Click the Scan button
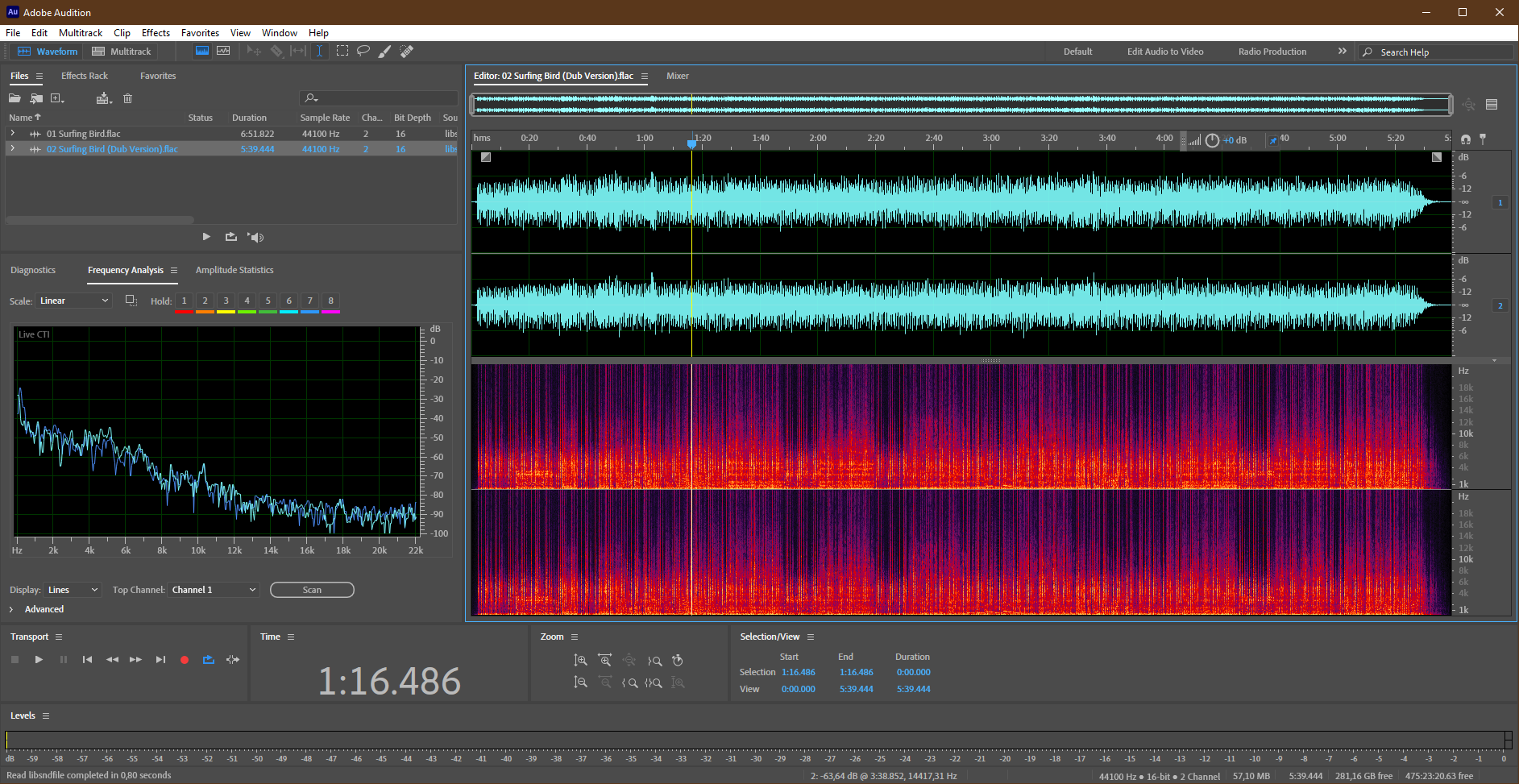The image size is (1519, 784). tap(312, 590)
